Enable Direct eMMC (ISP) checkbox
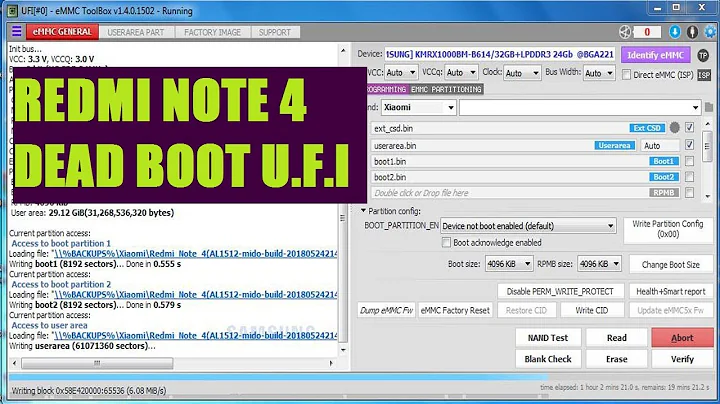The width and height of the screenshot is (720, 404). [626, 74]
